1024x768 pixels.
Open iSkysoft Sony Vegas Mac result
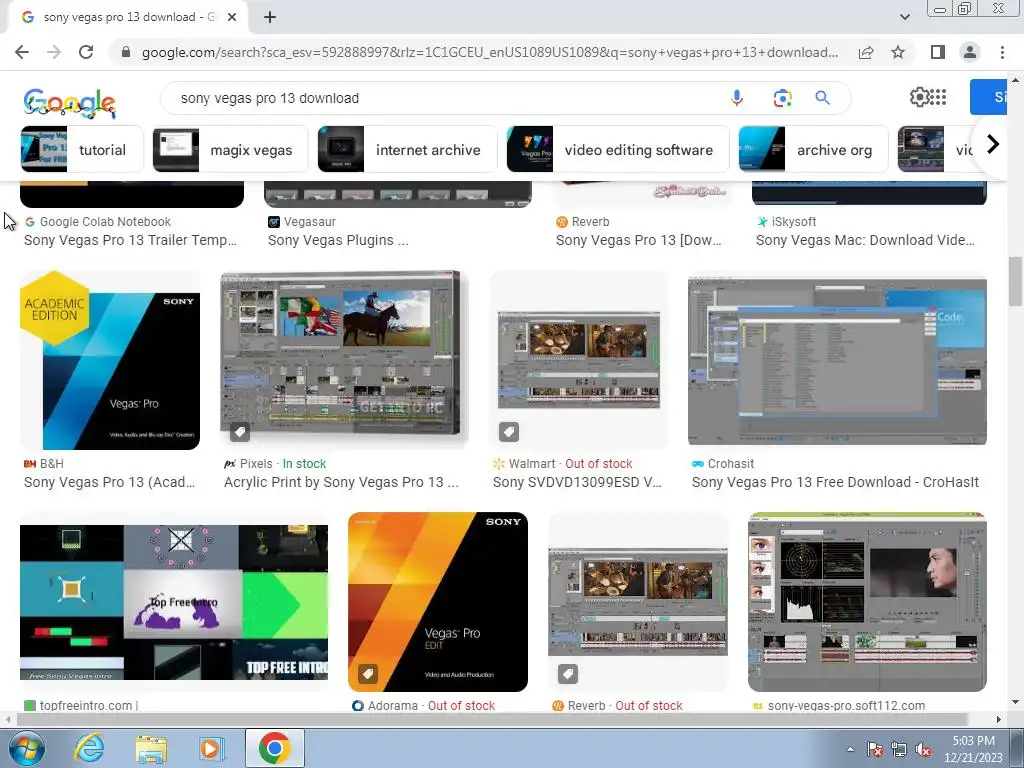(865, 240)
